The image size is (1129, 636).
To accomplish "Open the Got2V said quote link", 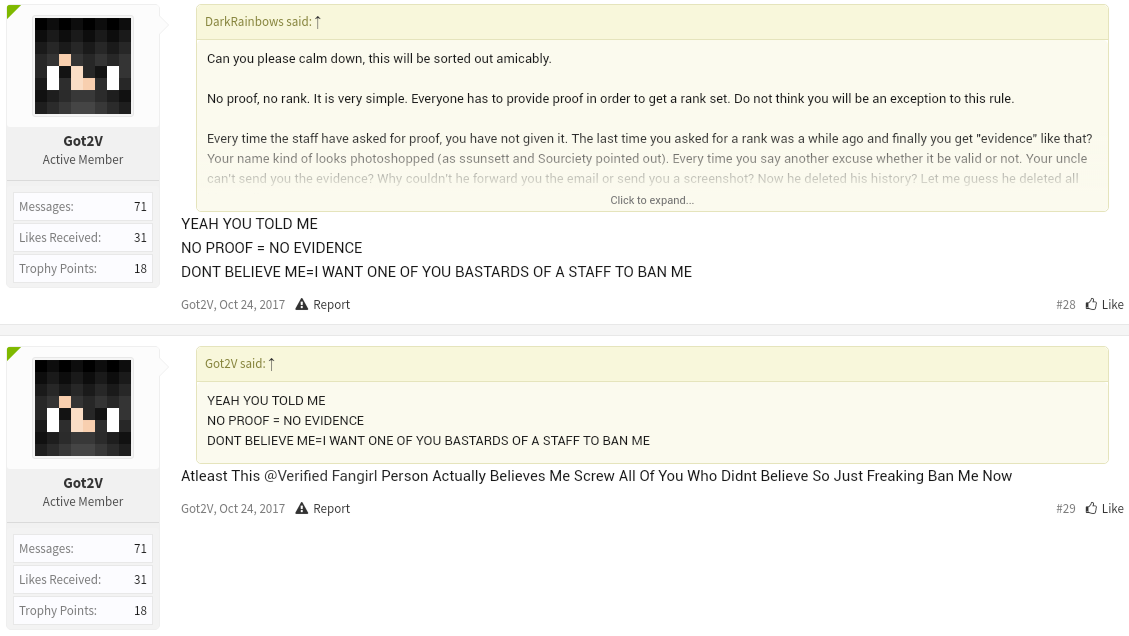I will (x=235, y=364).
